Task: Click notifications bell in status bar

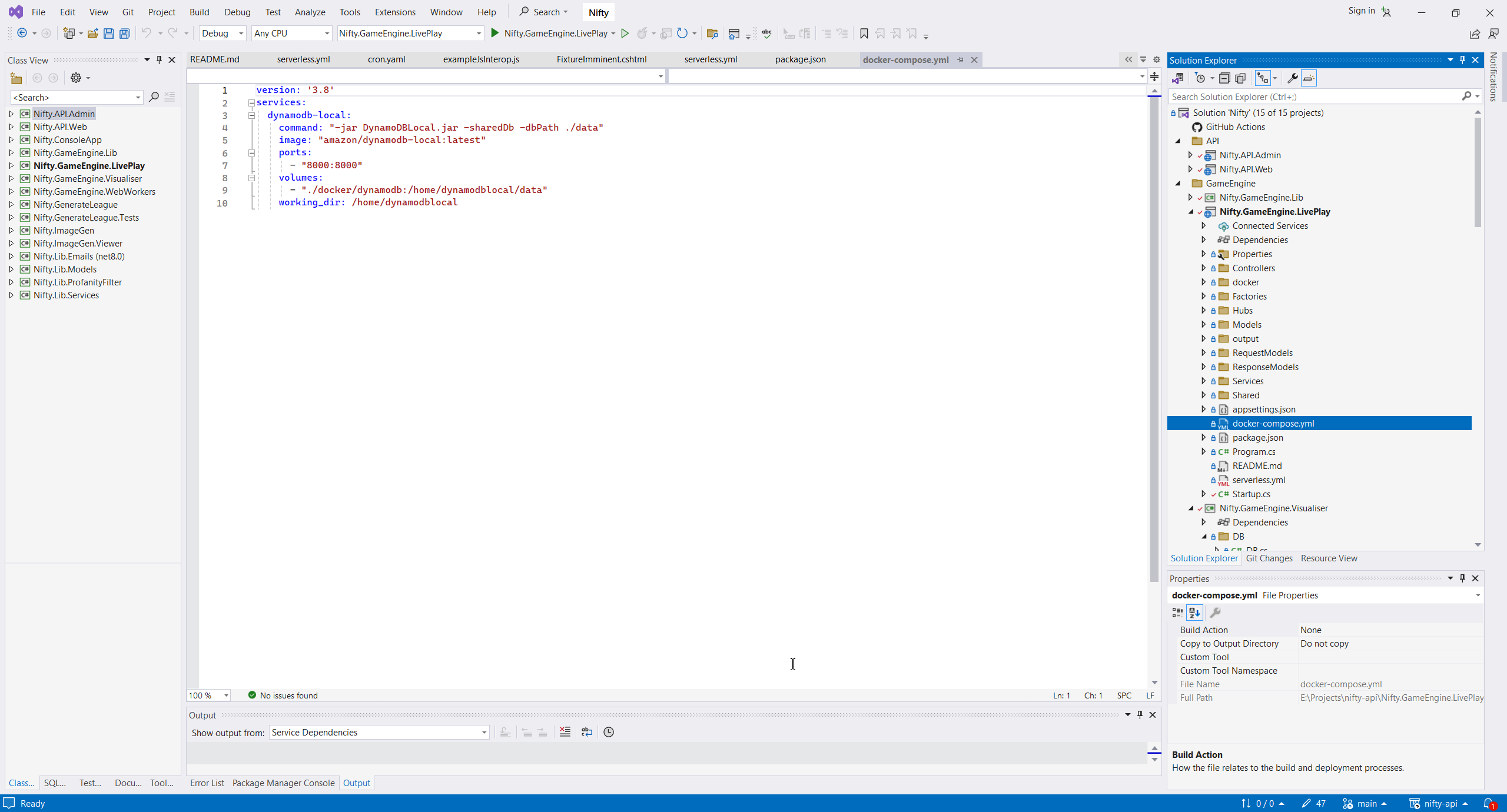Action: [1489, 803]
